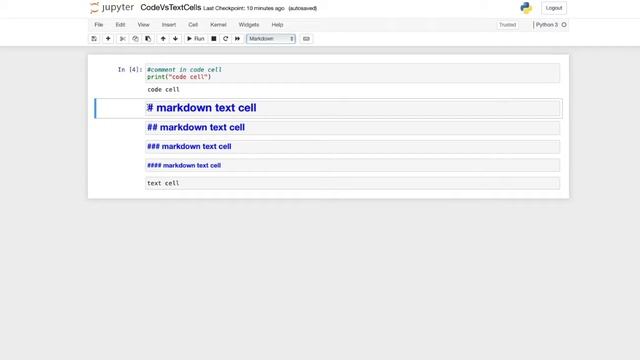The height and width of the screenshot is (360, 640).
Task: Click the Last Checkpoint text
Action: point(244,8)
